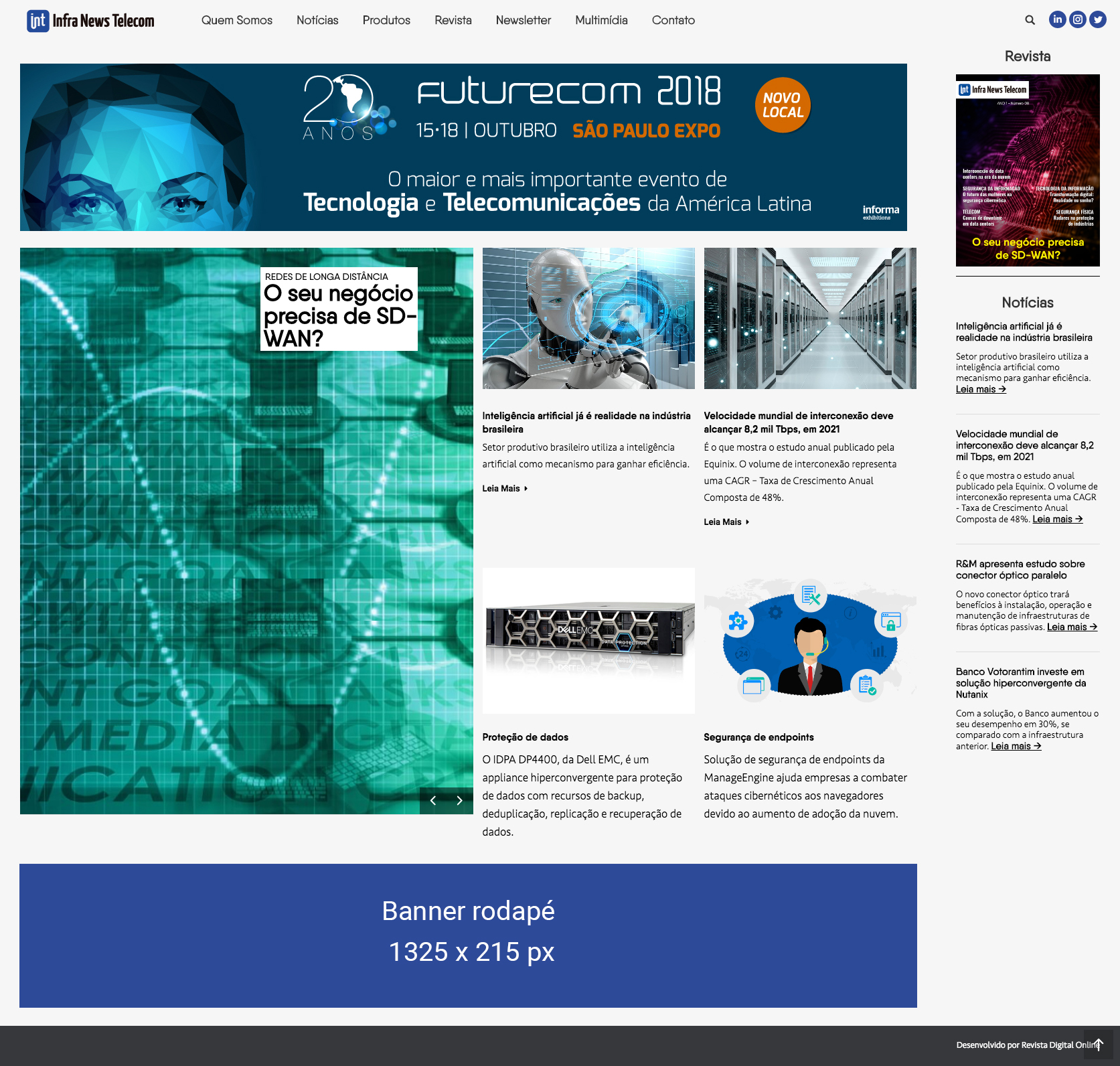Screen dimensions: 1120x1066
Task: Open sidebar headline 'R&M apresenta estudo'
Action: coord(1021,570)
